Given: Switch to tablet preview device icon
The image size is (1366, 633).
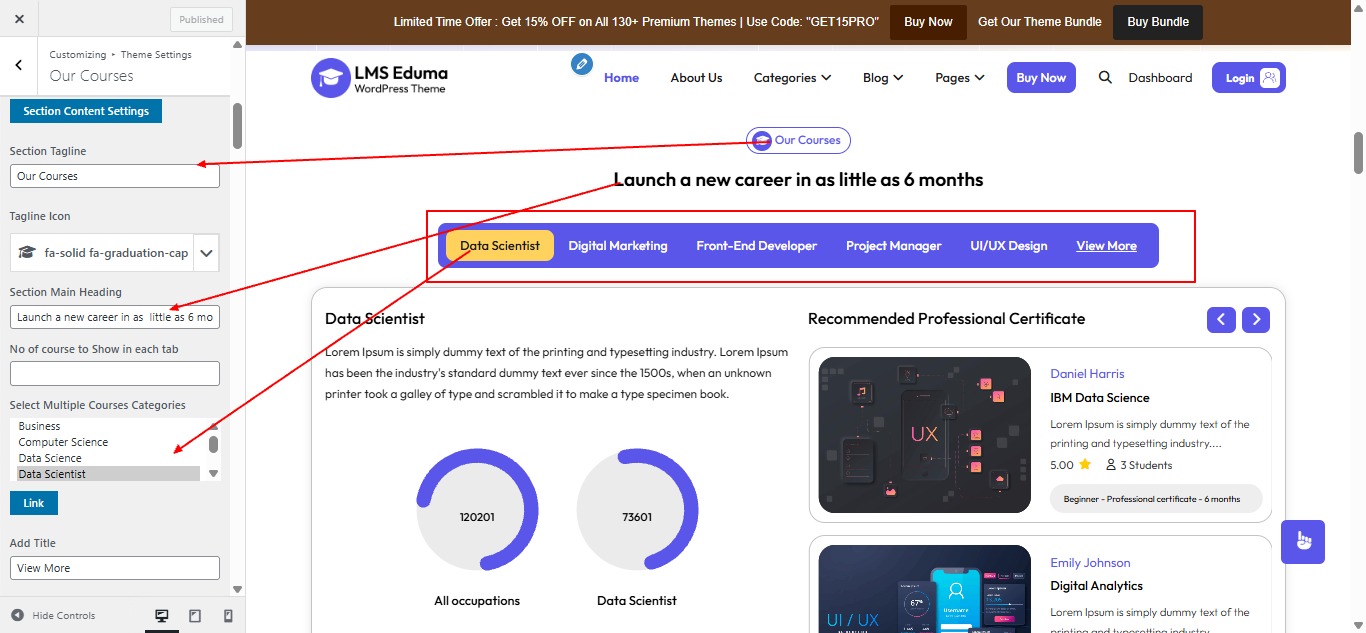Looking at the screenshot, I should [195, 616].
